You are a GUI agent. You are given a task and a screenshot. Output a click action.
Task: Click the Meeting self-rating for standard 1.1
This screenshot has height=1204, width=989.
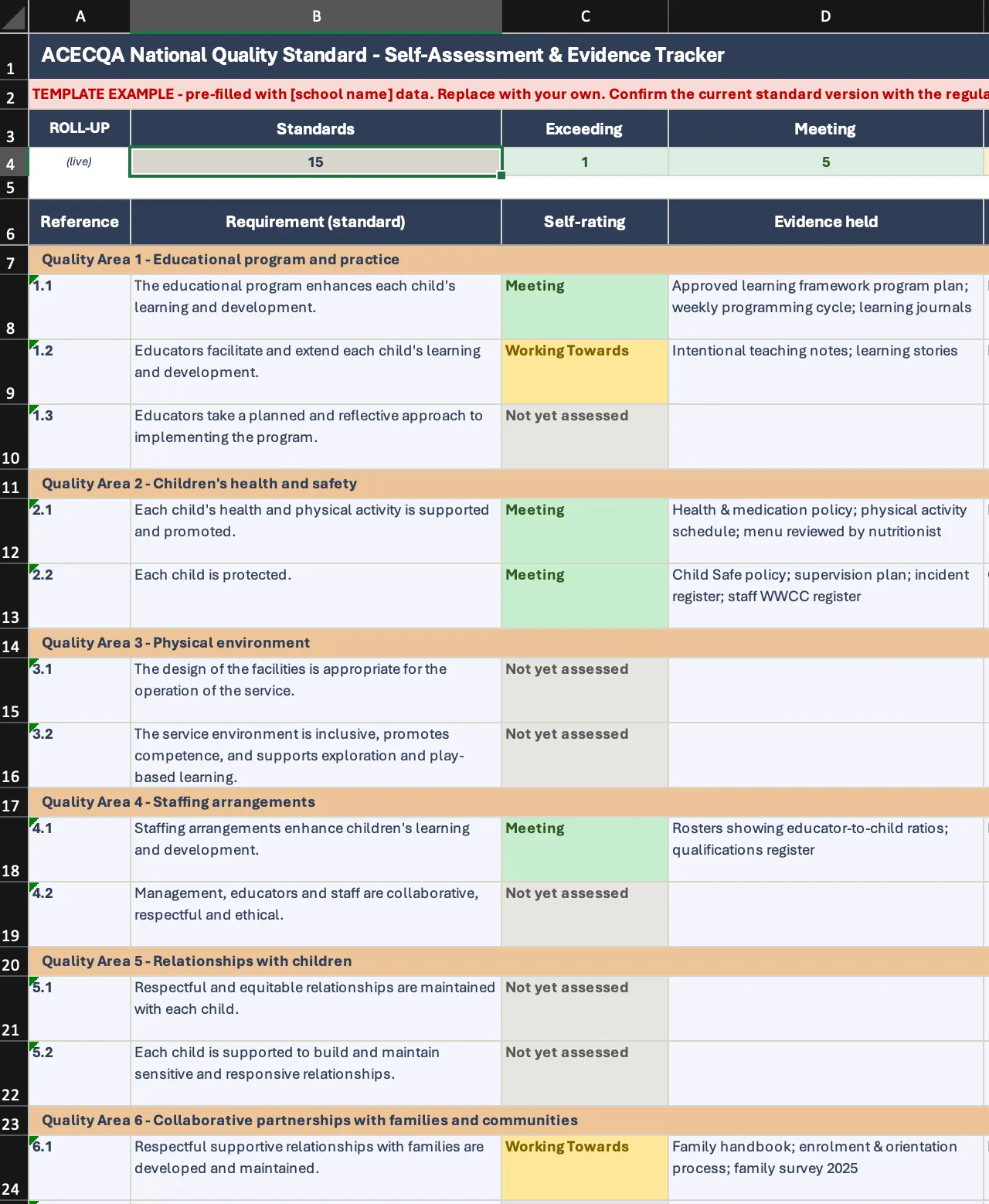pos(585,307)
